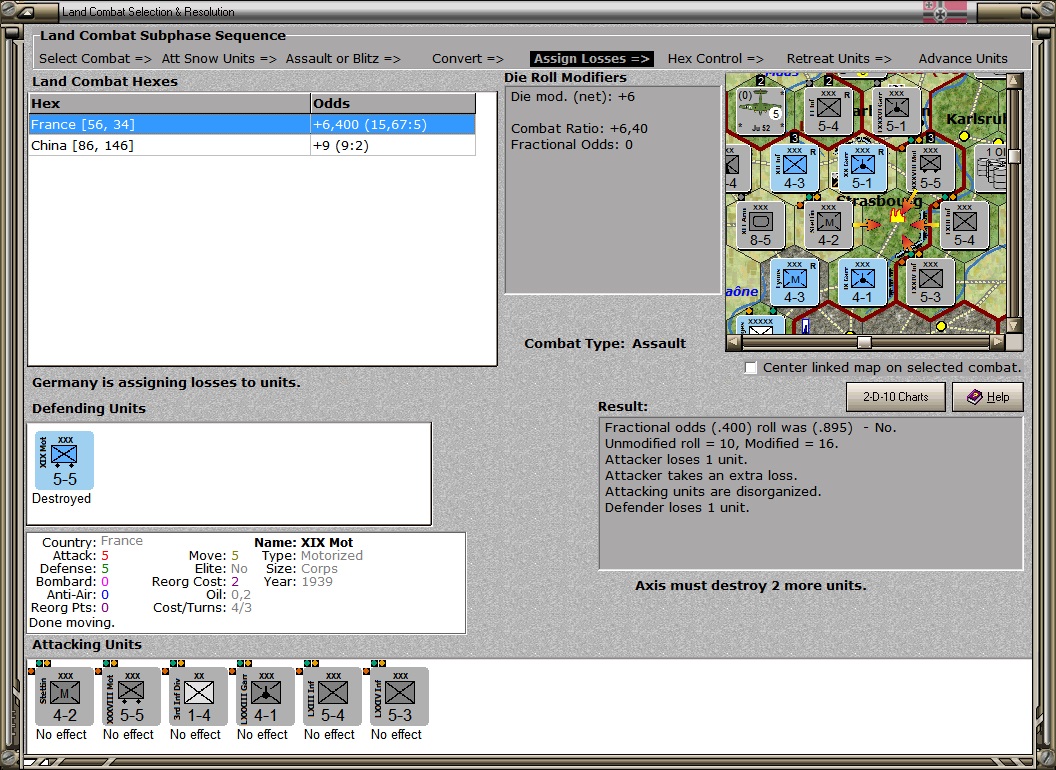Go to the Select Combat subphase

(95, 59)
